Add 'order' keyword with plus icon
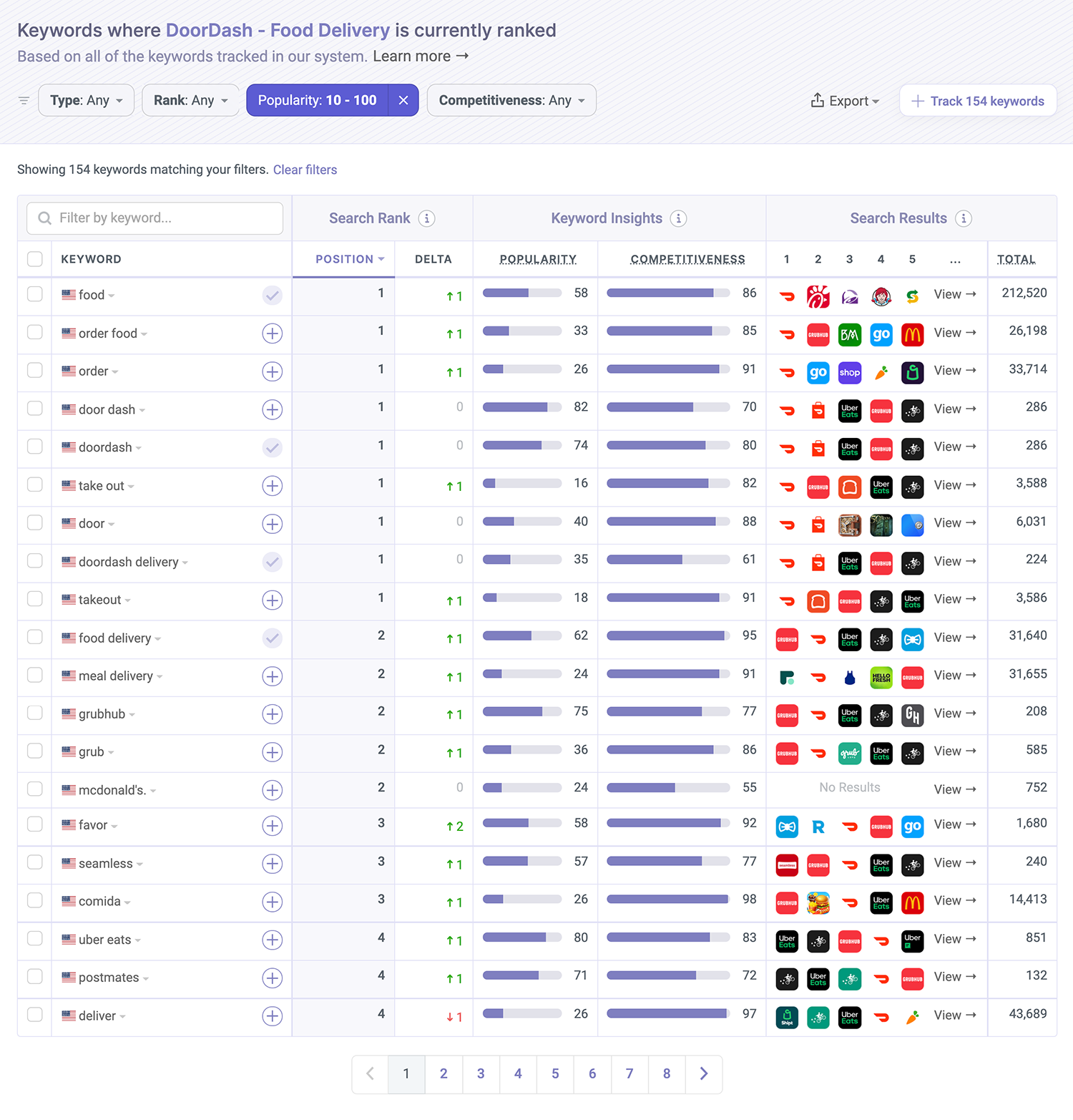This screenshot has width=1073, height=1120. pyautogui.click(x=272, y=371)
